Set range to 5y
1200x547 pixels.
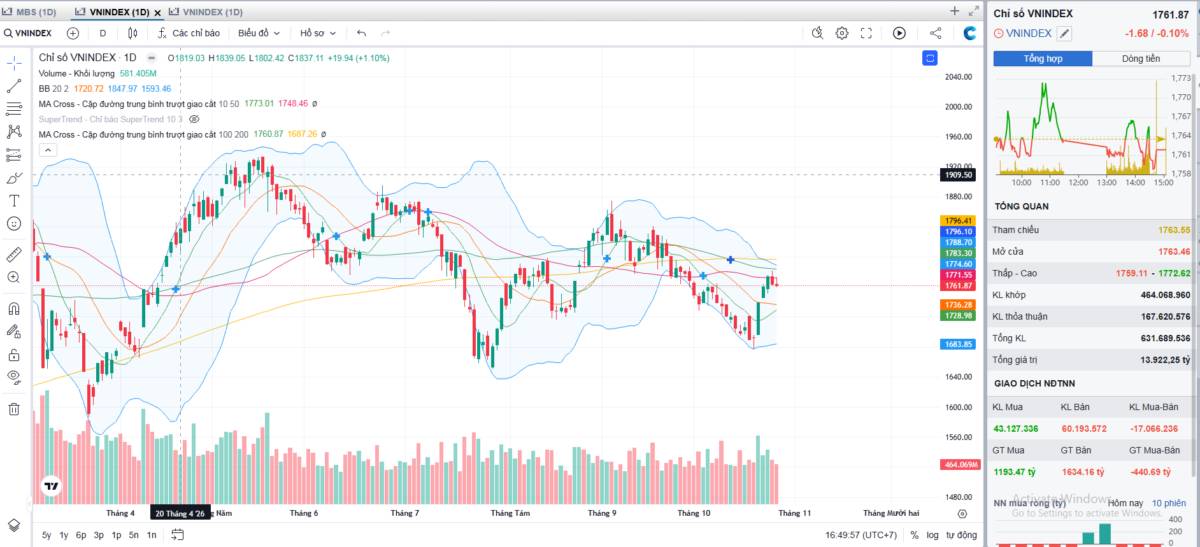tap(47, 535)
